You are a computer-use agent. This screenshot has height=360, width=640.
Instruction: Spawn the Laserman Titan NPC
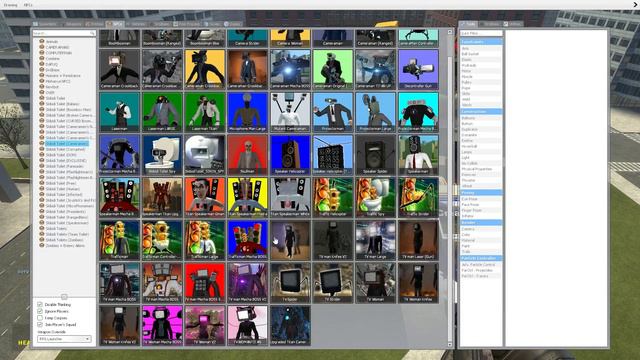(205, 112)
